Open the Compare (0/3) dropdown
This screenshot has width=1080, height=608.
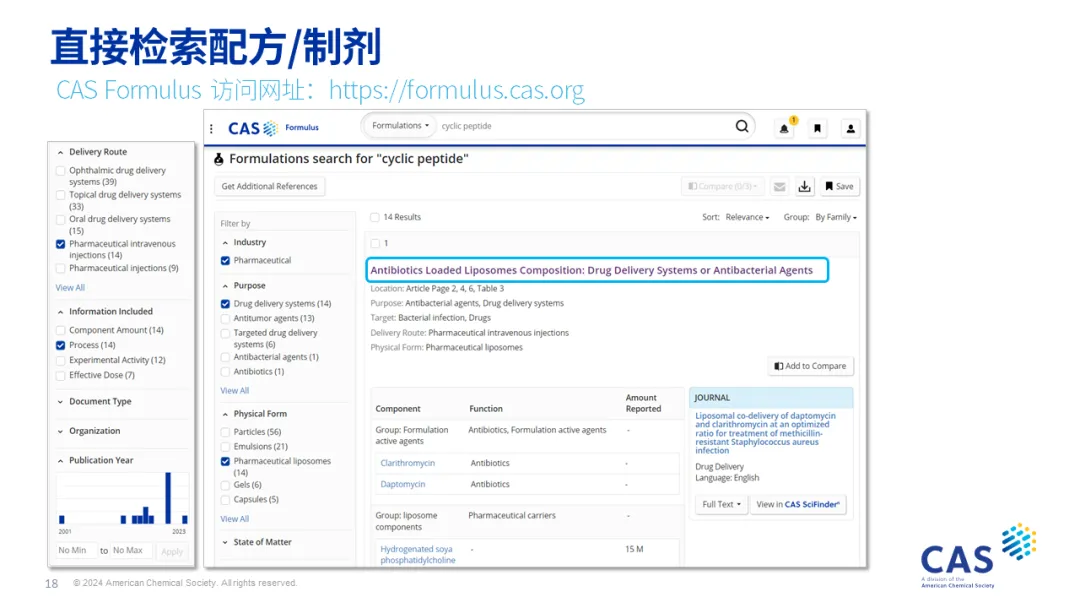(723, 187)
